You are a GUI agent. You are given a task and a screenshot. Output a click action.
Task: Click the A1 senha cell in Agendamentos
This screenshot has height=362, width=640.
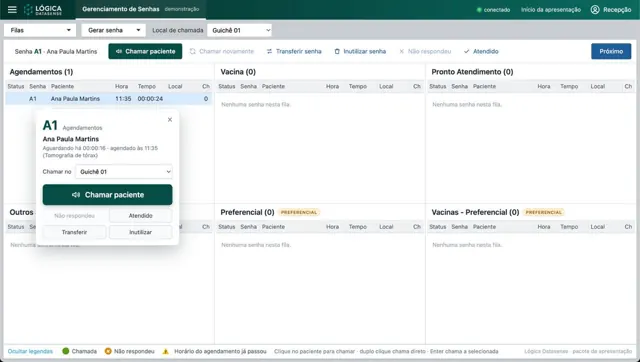(x=33, y=99)
